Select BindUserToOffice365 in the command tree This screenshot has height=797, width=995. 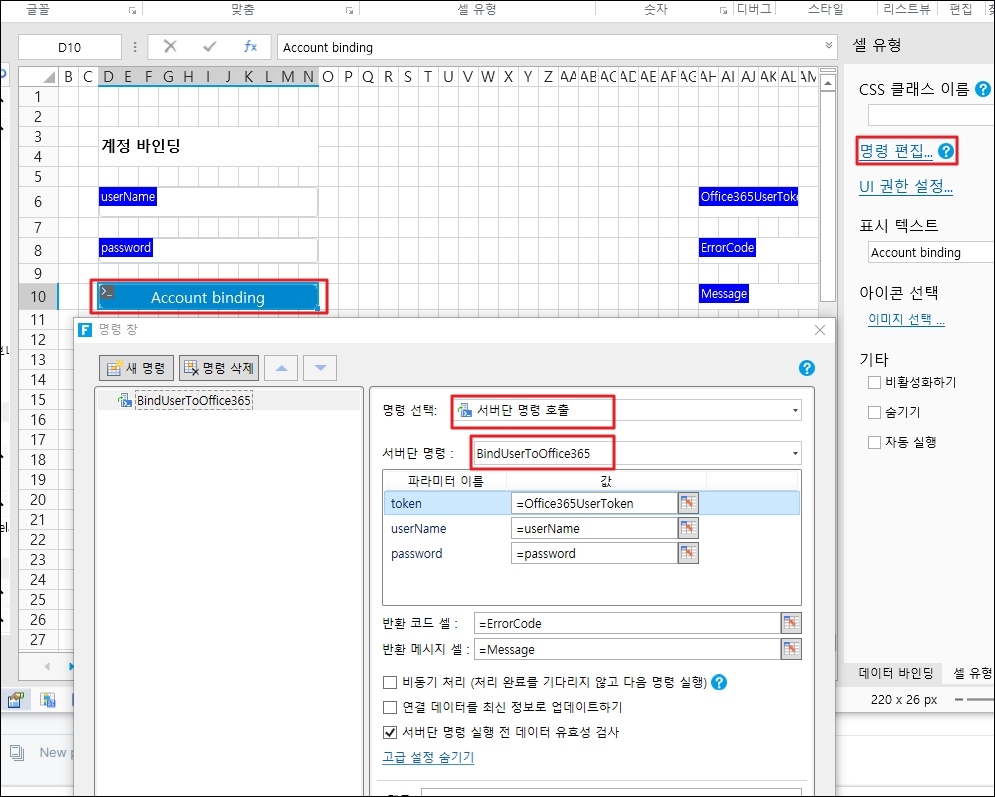[193, 400]
